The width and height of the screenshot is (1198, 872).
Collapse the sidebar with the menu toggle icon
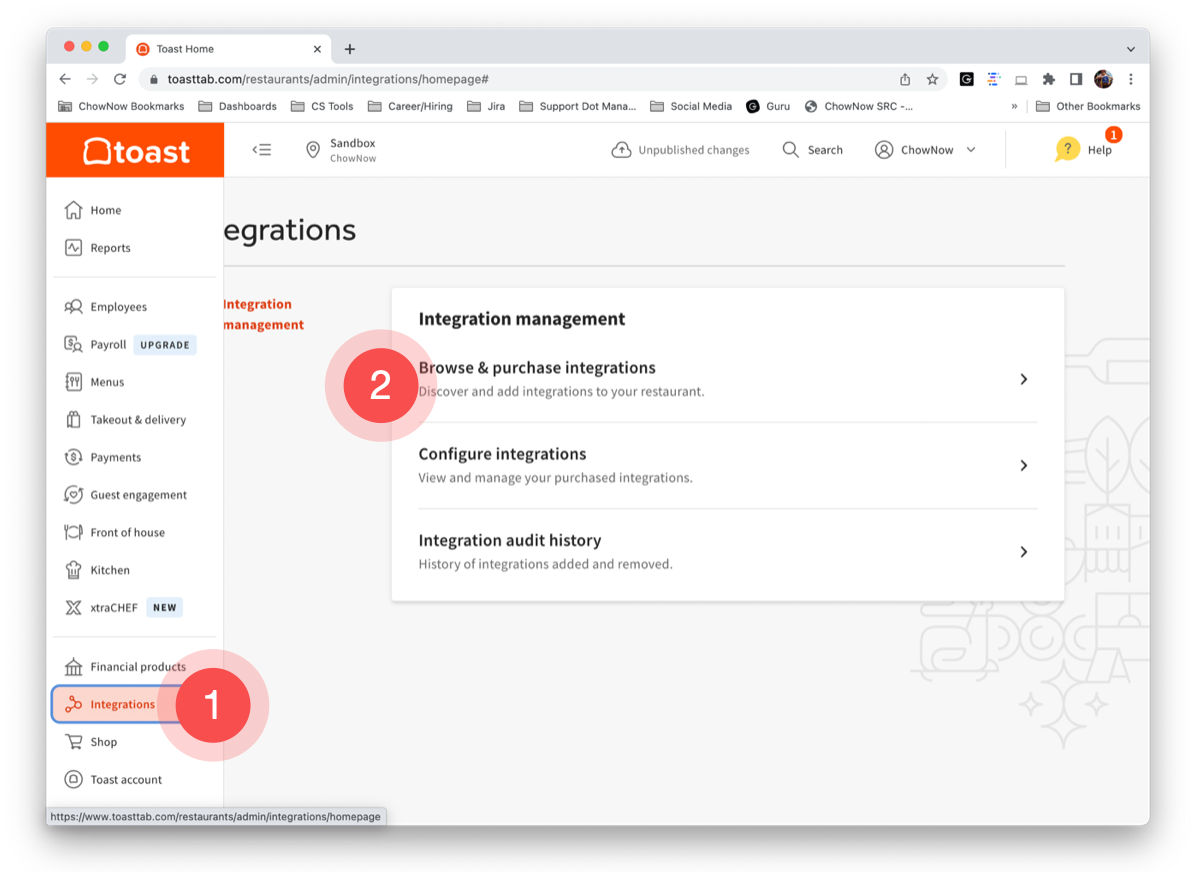(262, 150)
